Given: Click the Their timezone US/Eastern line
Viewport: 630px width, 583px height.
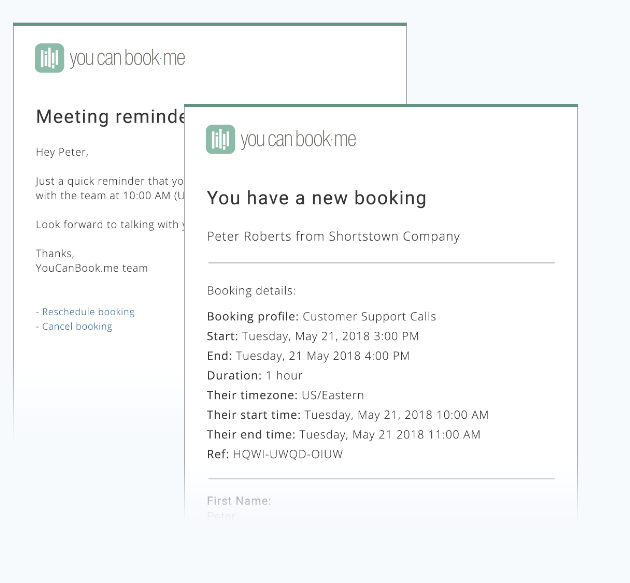Looking at the screenshot, I should (285, 395).
